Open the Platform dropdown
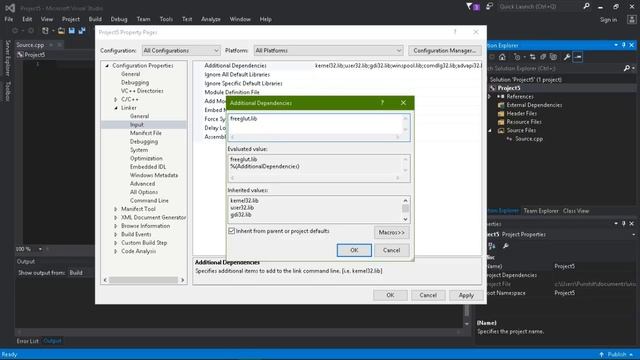 click(328, 51)
